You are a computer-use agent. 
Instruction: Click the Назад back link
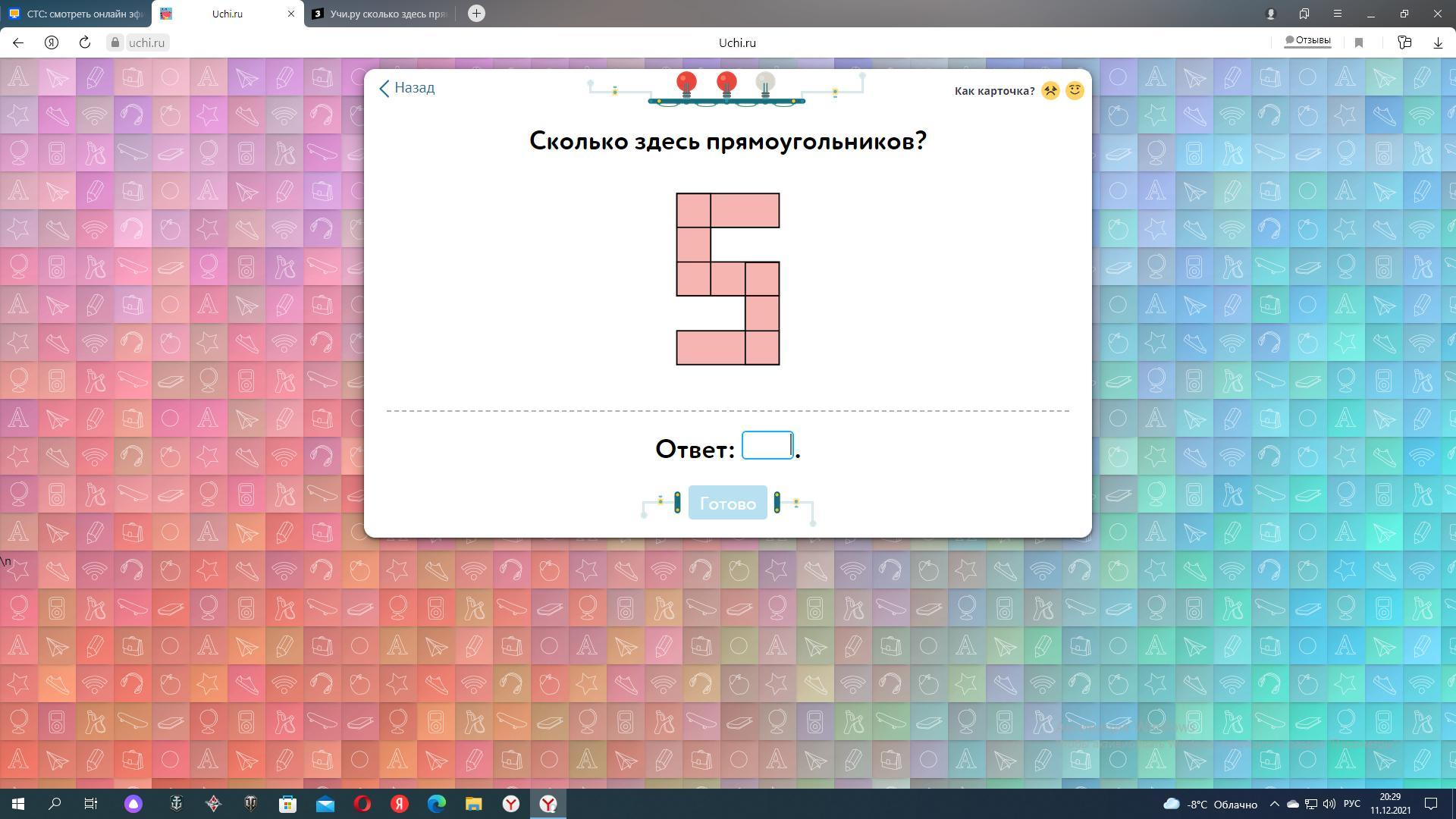(406, 88)
